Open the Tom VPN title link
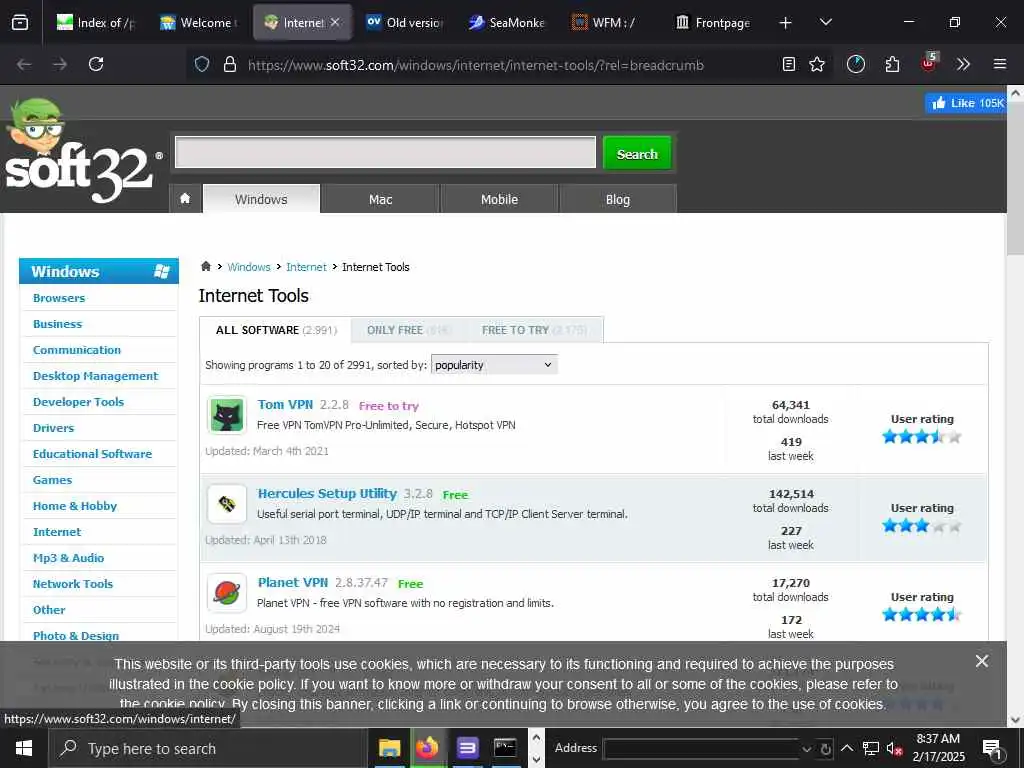Image resolution: width=1024 pixels, height=768 pixels. click(x=285, y=404)
